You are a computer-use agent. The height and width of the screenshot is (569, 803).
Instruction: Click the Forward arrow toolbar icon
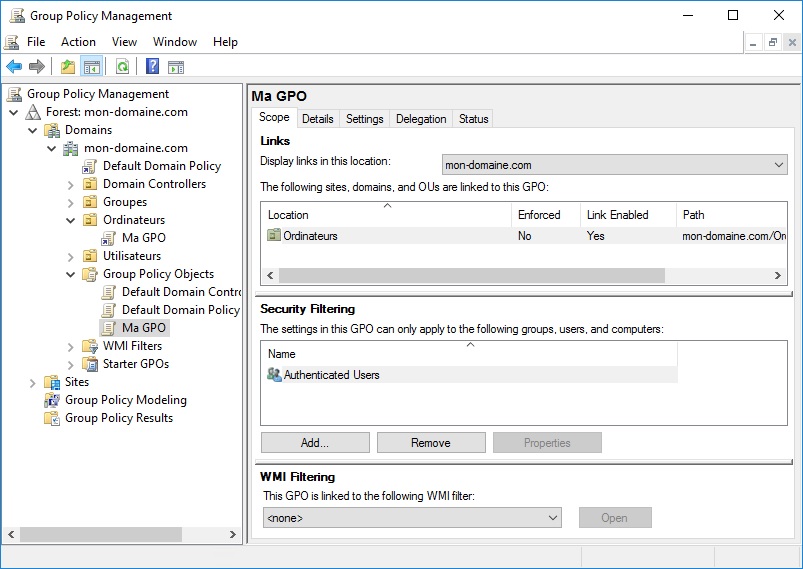click(37, 67)
